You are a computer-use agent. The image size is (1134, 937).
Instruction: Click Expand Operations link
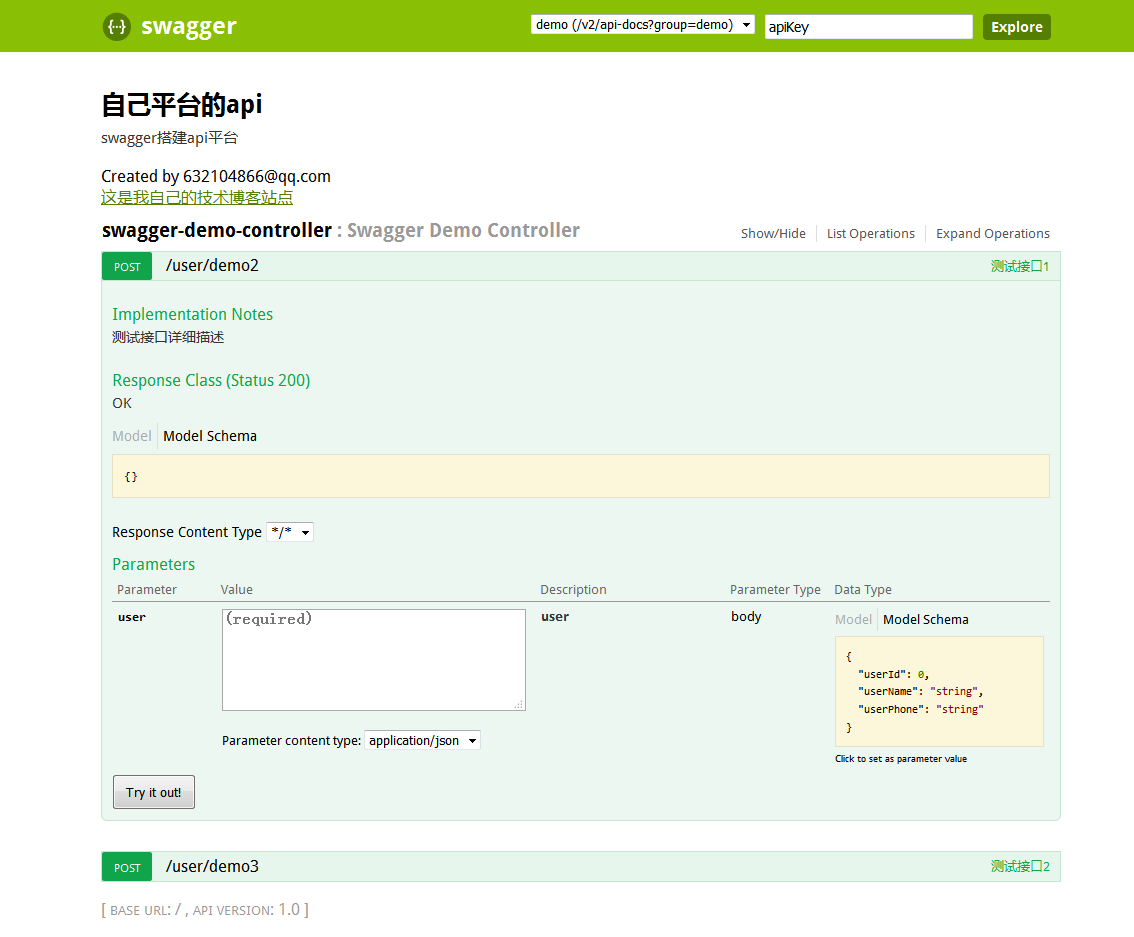pos(992,234)
